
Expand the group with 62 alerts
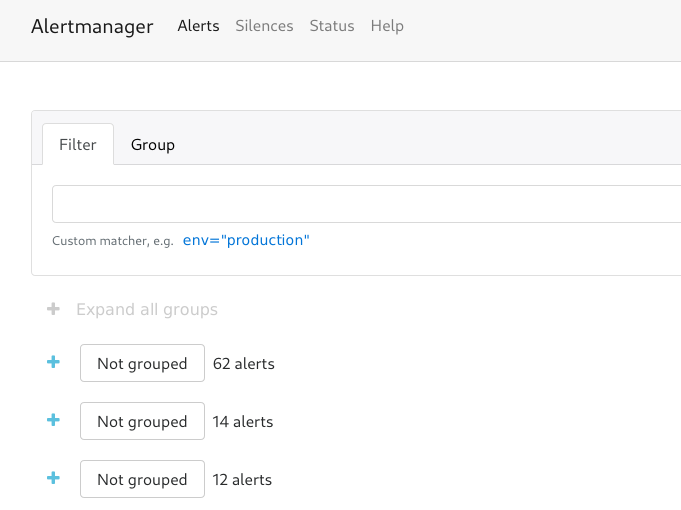53,362
